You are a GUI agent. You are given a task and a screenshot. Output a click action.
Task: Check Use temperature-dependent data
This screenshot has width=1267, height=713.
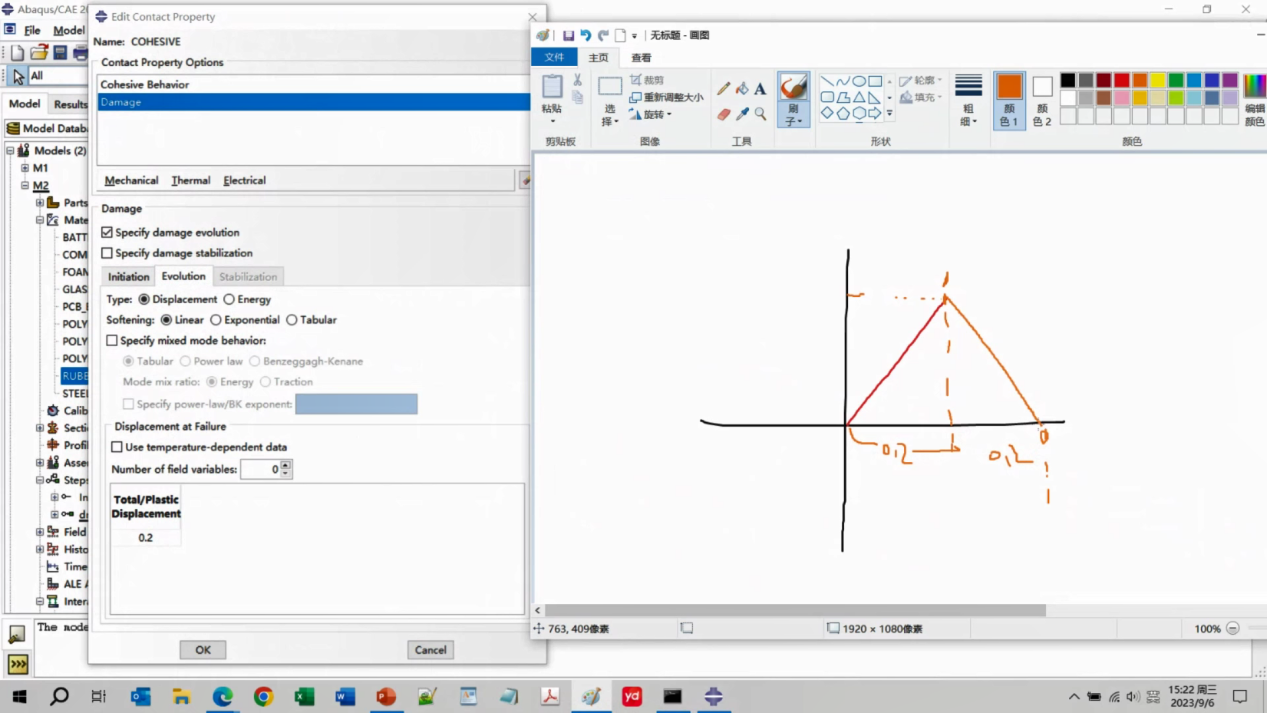click(117, 447)
